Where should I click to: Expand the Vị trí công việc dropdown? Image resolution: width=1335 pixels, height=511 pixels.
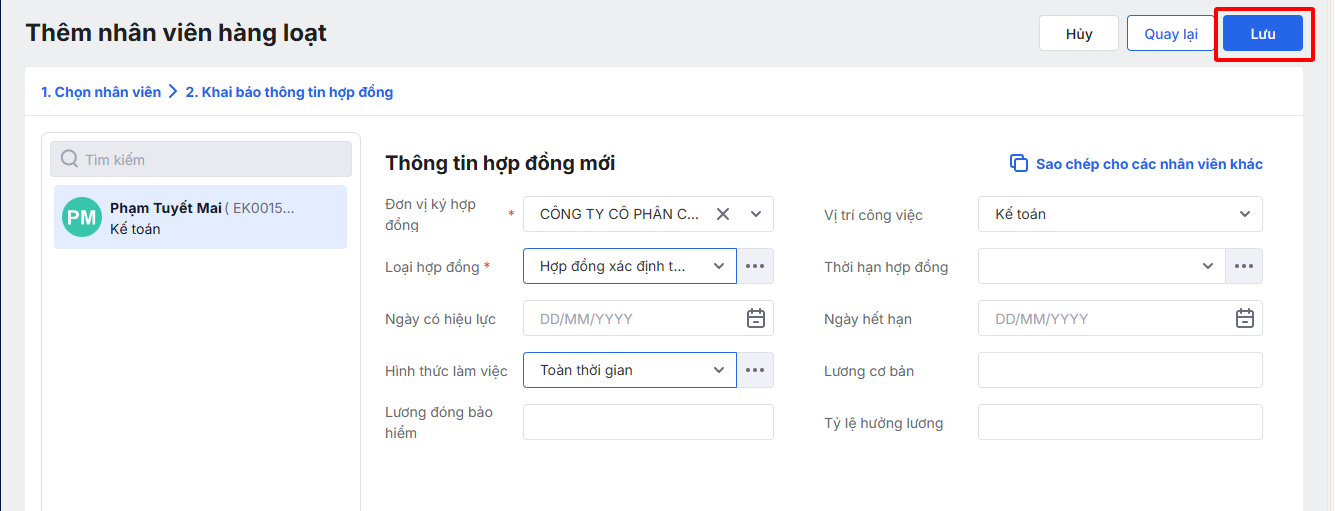click(x=1244, y=214)
